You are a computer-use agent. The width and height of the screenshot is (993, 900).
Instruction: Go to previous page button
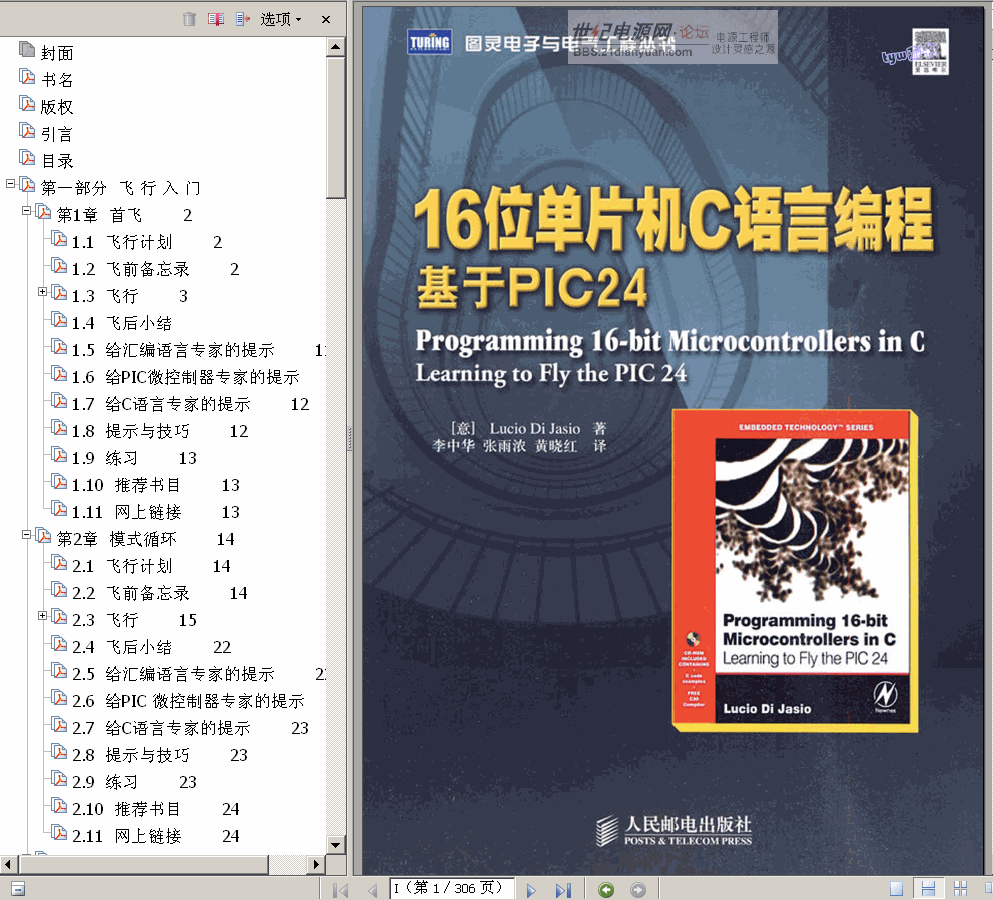[372, 890]
